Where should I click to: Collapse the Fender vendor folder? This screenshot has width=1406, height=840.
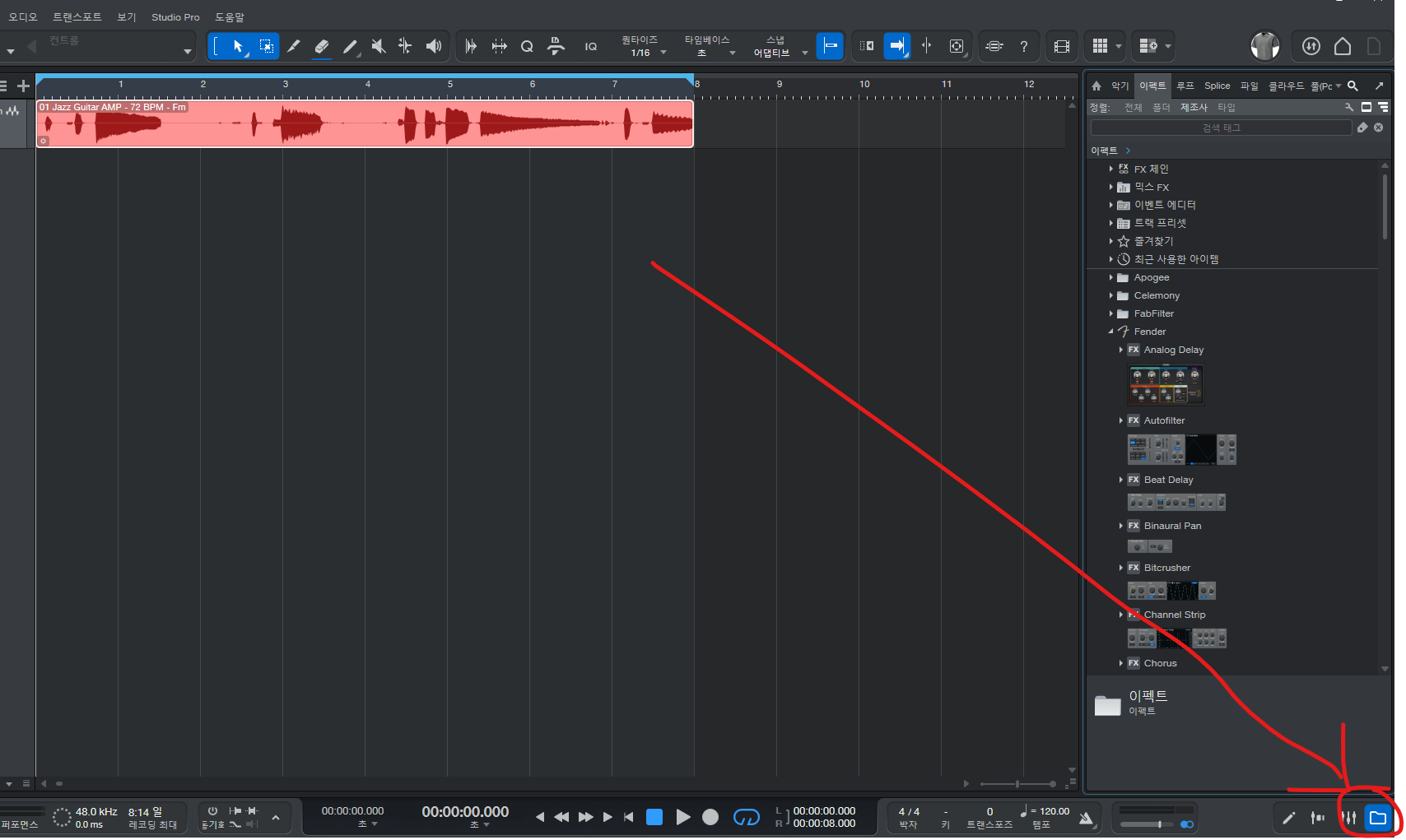pos(1111,332)
